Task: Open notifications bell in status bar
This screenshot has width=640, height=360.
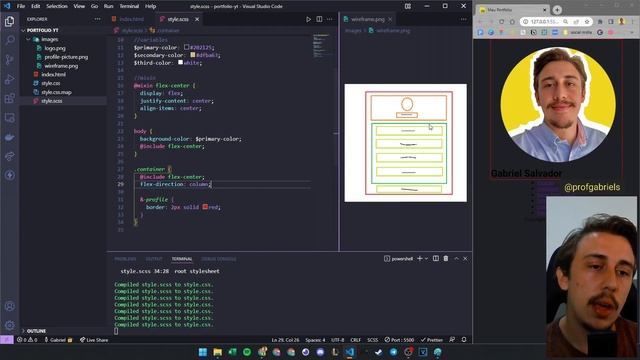Action: coord(464,340)
